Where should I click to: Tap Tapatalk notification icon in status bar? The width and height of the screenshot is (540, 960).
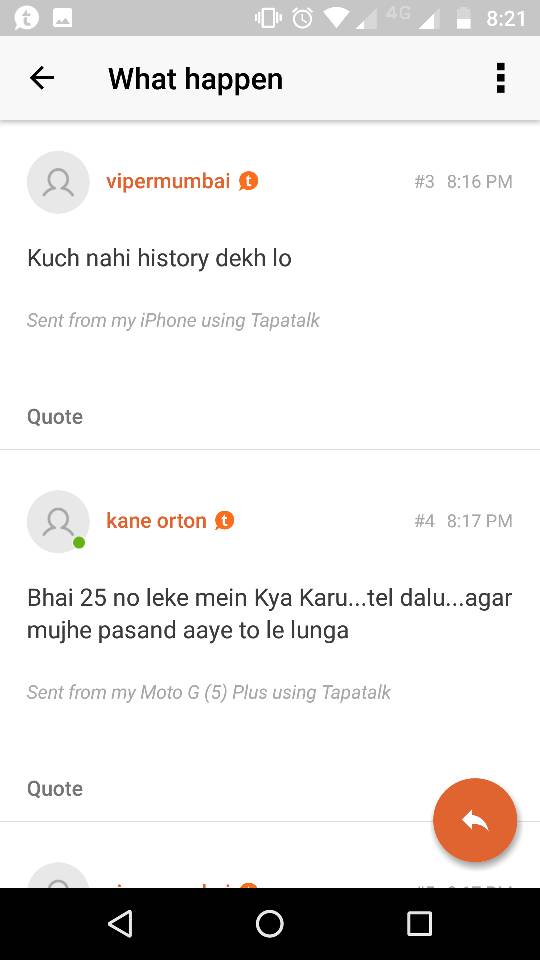tap(26, 18)
